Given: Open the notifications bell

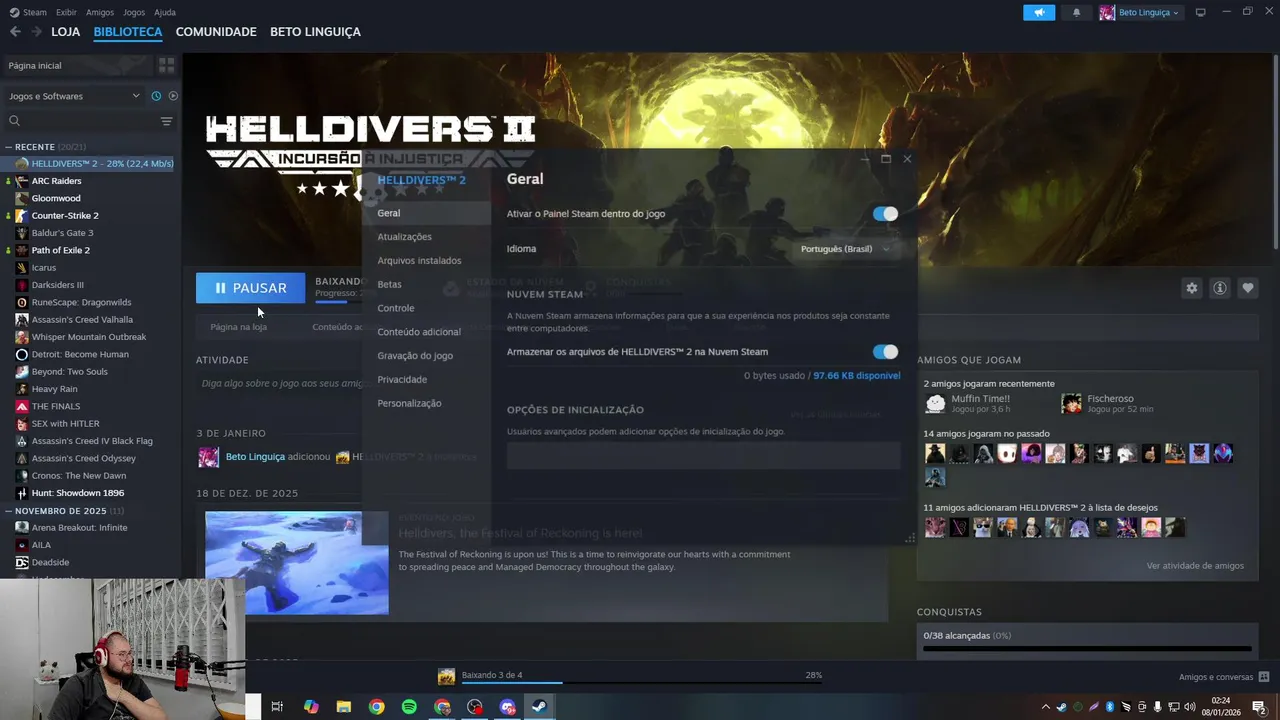Looking at the screenshot, I should 1077,12.
